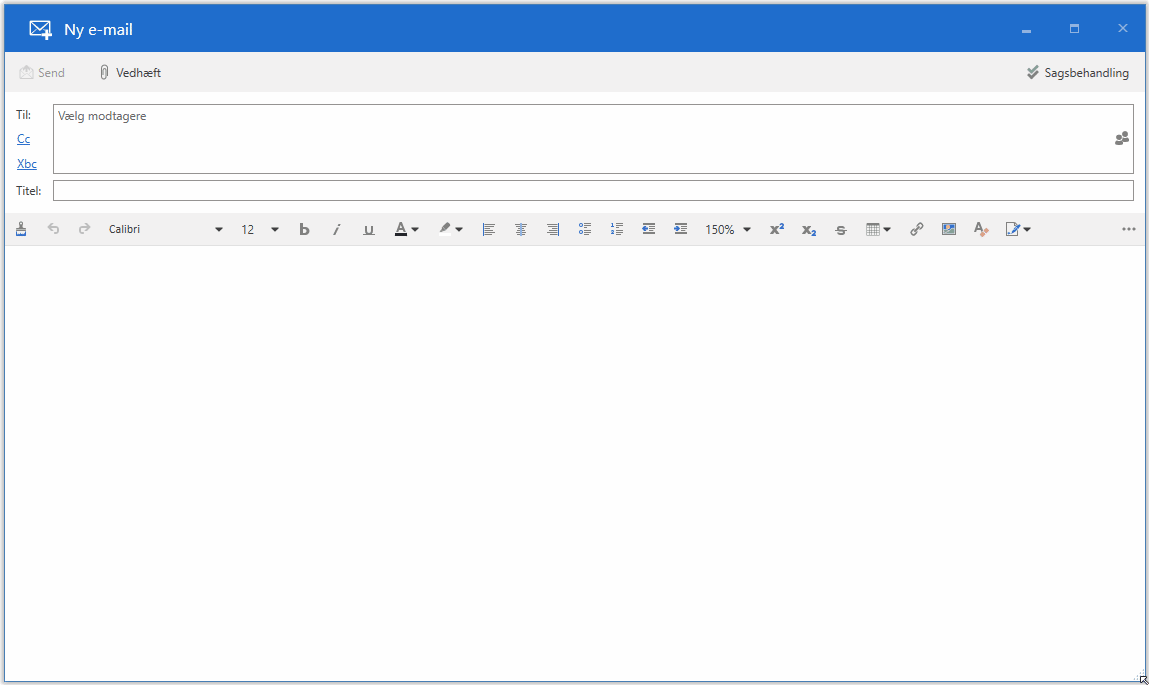
Task: Insert an image into the message body
Action: [x=948, y=229]
